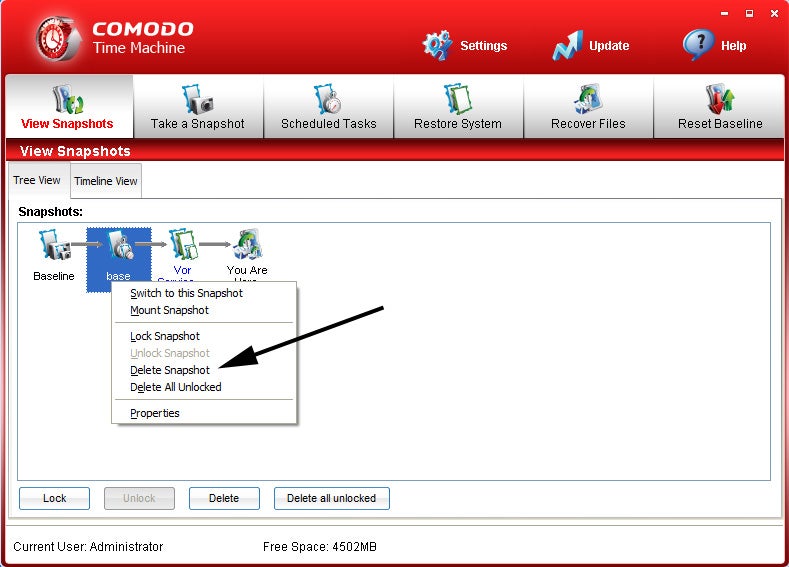789x567 pixels.
Task: Select the Baseline snapshot icon
Action: pos(53,246)
